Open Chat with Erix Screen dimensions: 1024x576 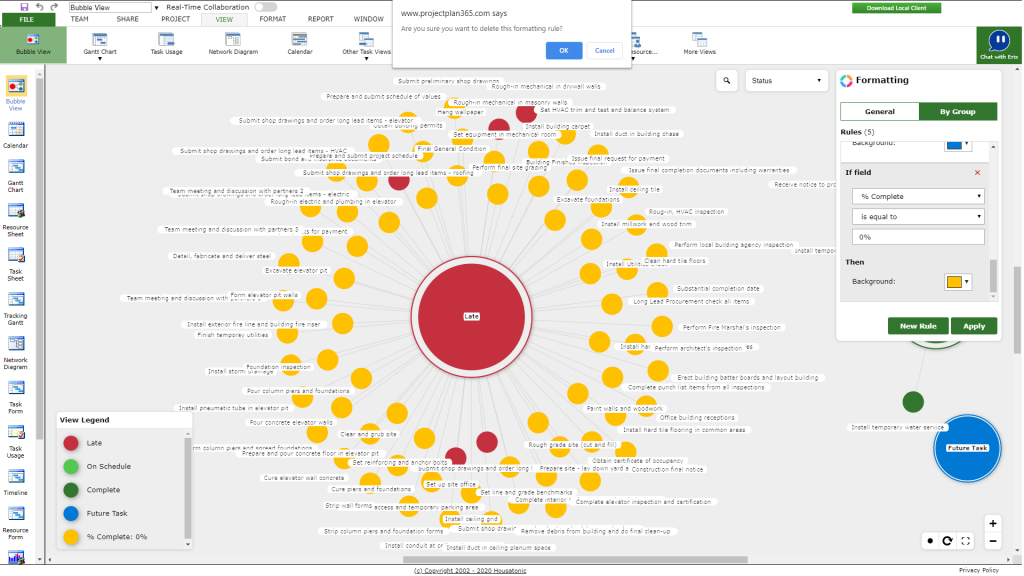click(999, 44)
